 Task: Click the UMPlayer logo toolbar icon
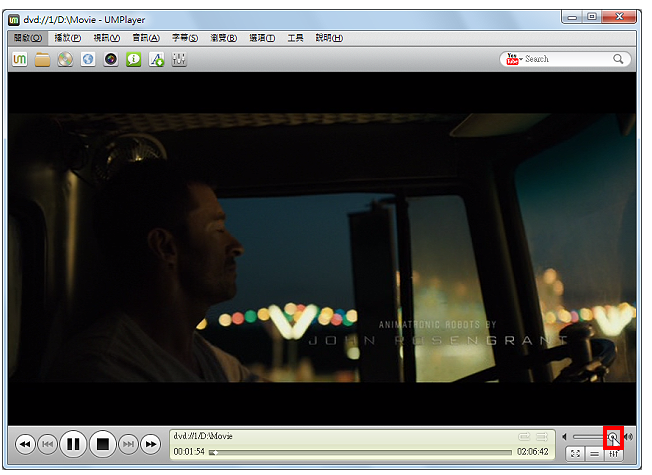tap(20, 59)
